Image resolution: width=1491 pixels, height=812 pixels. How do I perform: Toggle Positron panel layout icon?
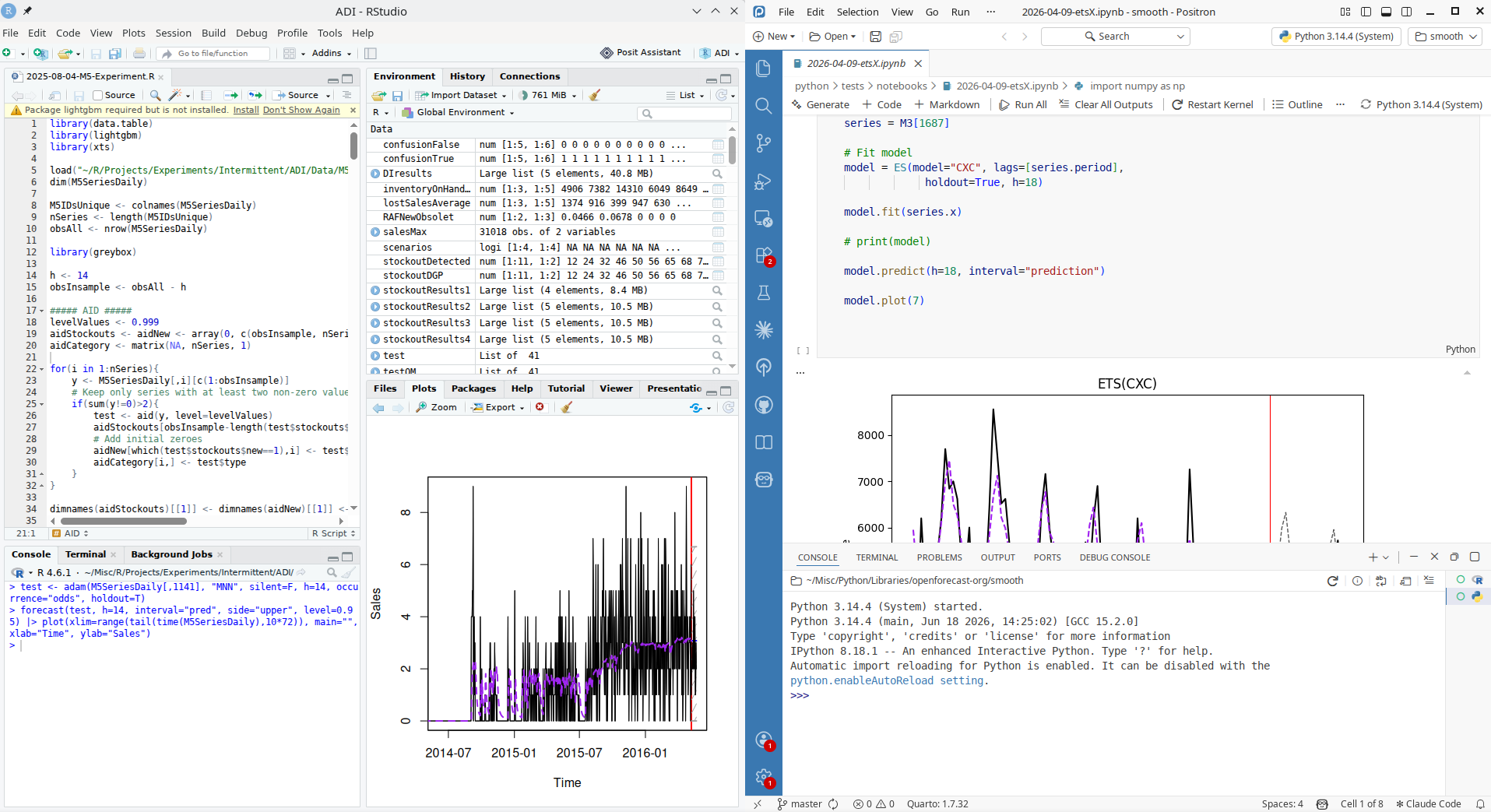1386,12
